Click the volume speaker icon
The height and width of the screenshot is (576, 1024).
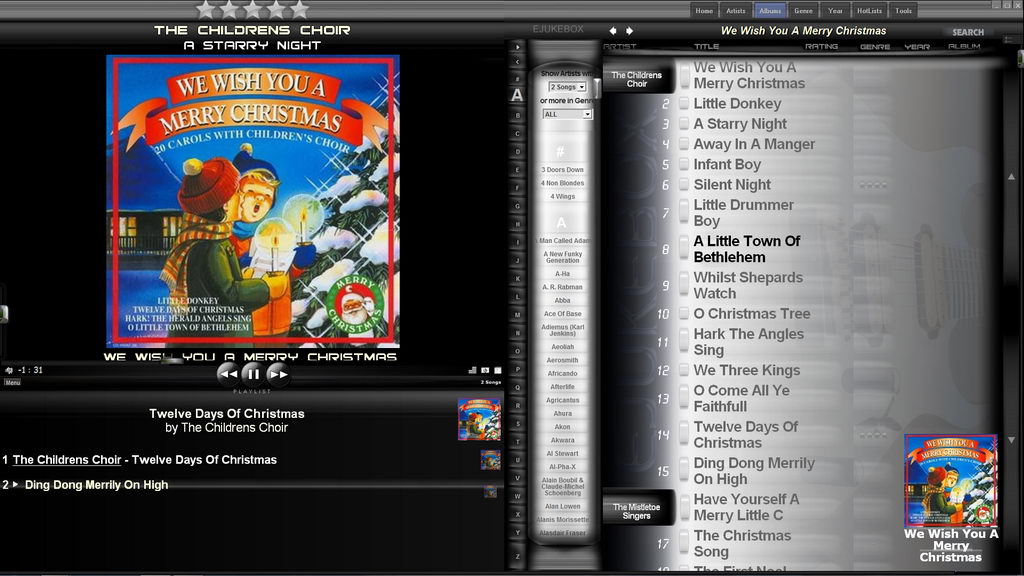(8, 370)
